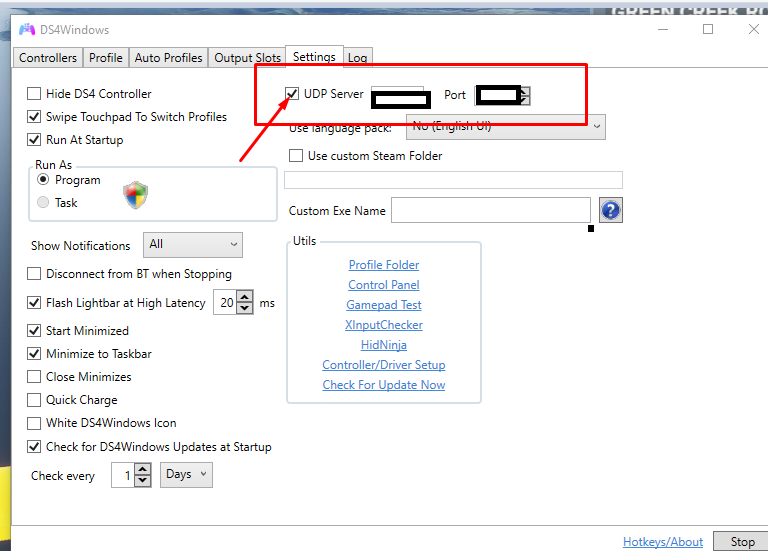Open the Log tab
Viewport: 768px width, 551px height.
pos(358,58)
